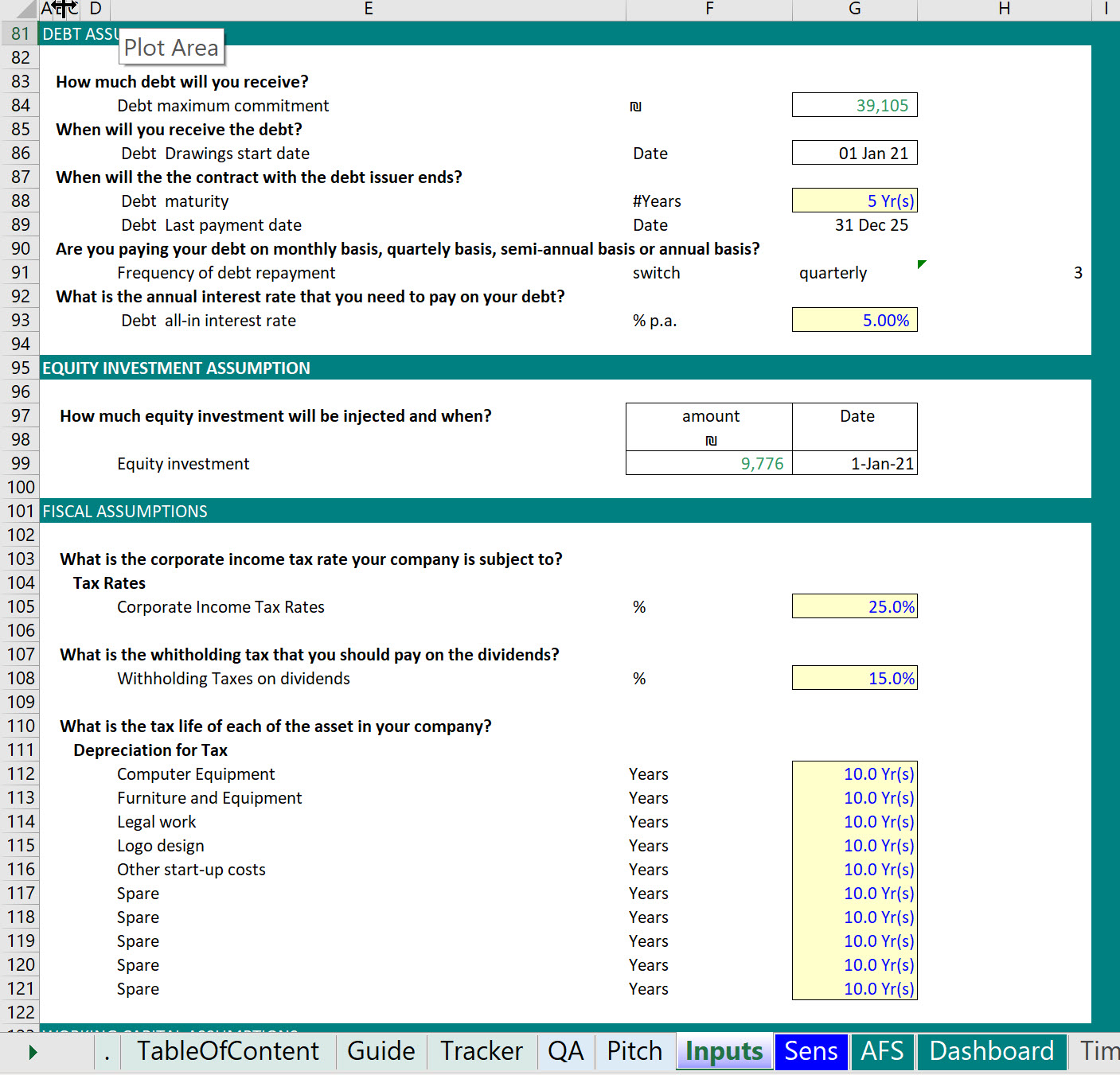The width and height of the screenshot is (1120, 1075).
Task: Edit the 15.0% withholding tax cell
Action: 855,678
